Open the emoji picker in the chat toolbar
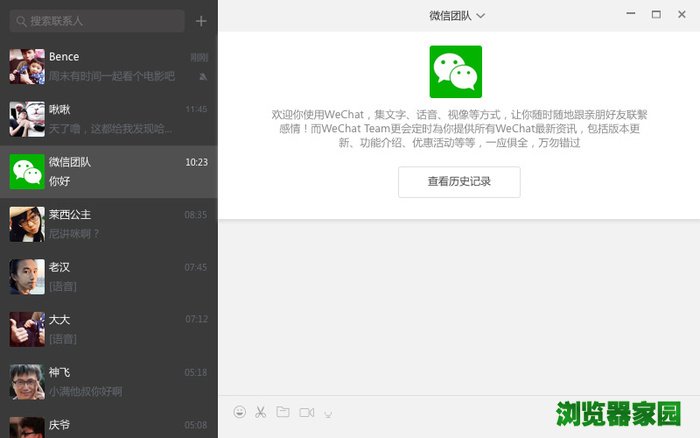The image size is (700, 438). tap(240, 412)
